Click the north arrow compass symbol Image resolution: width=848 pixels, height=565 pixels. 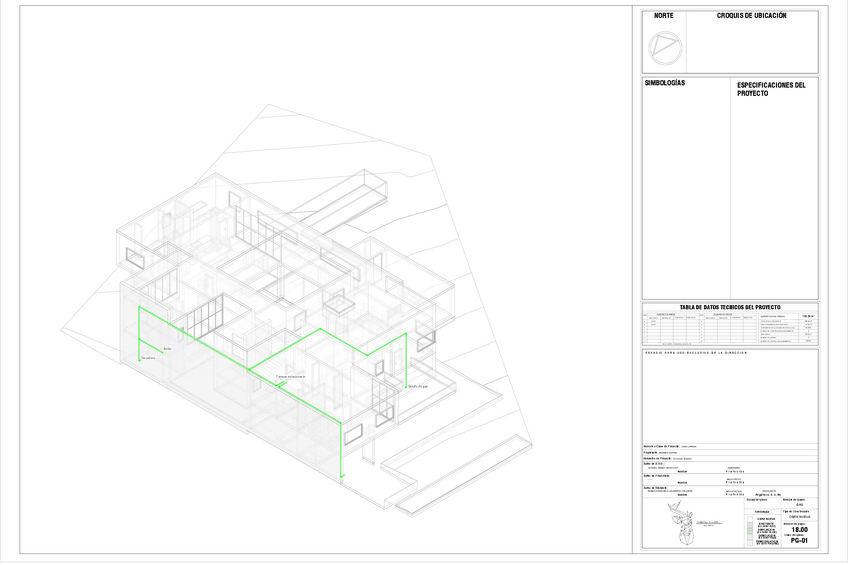665,49
